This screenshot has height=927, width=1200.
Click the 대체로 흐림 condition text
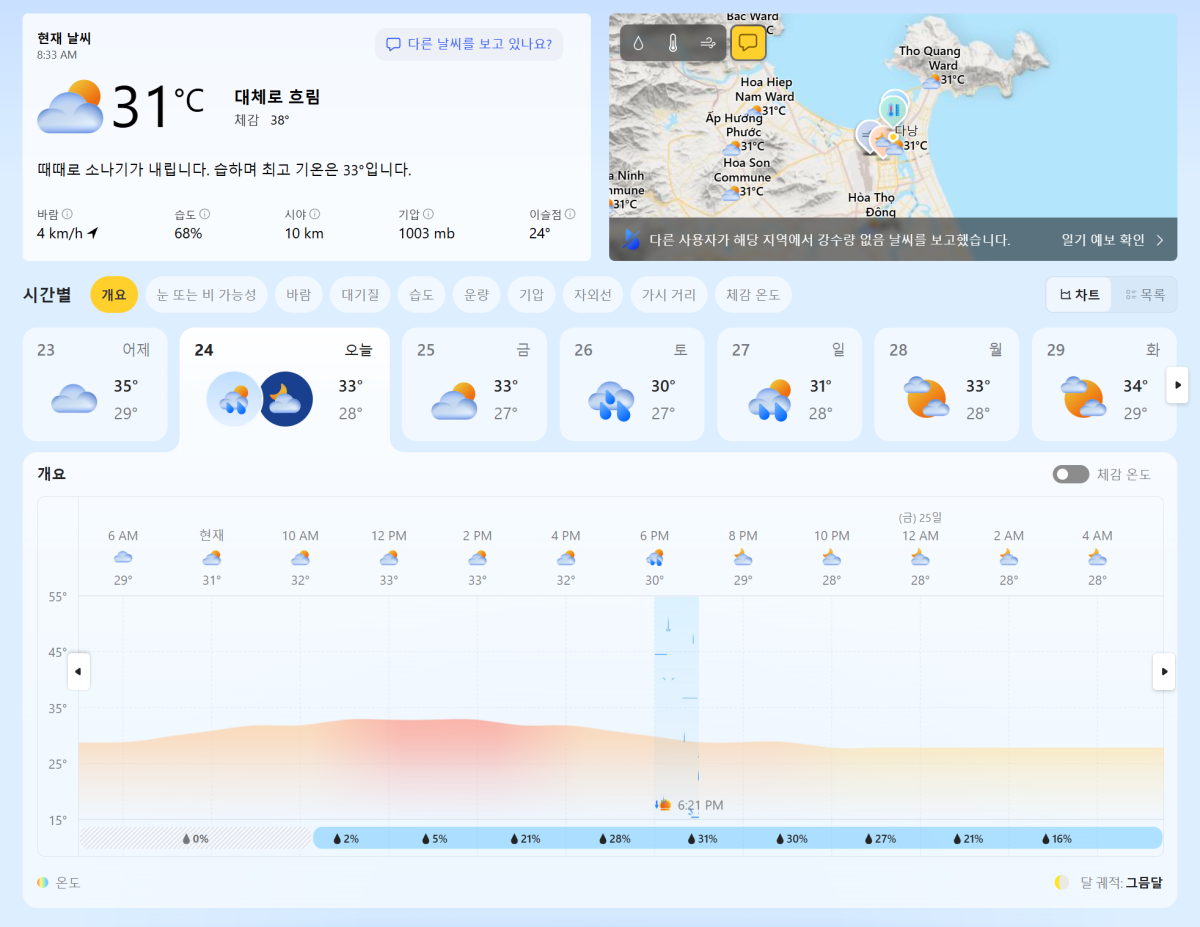pyautogui.click(x=277, y=97)
